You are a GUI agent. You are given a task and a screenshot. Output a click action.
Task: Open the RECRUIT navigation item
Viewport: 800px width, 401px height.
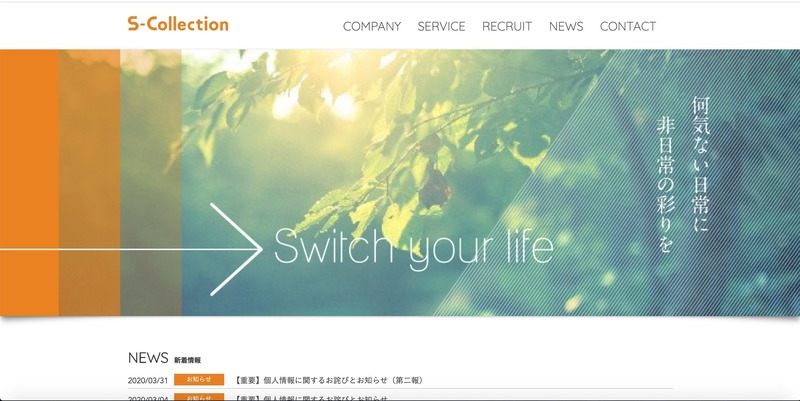tap(507, 27)
